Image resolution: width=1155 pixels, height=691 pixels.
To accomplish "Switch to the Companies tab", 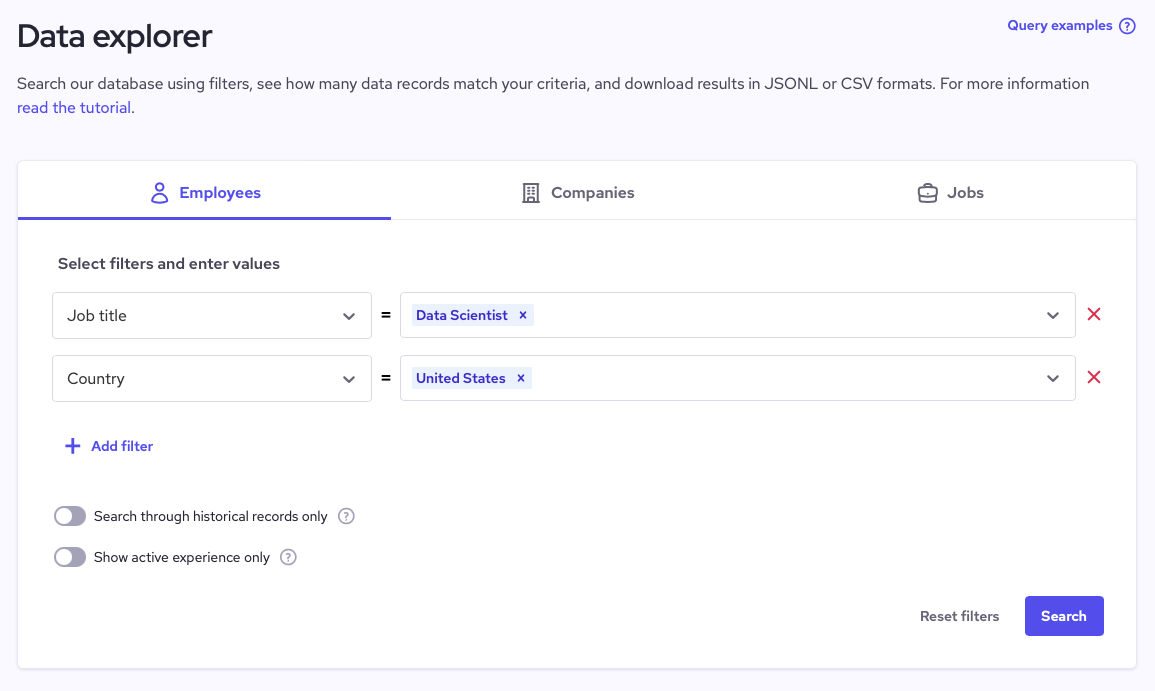I will (578, 193).
